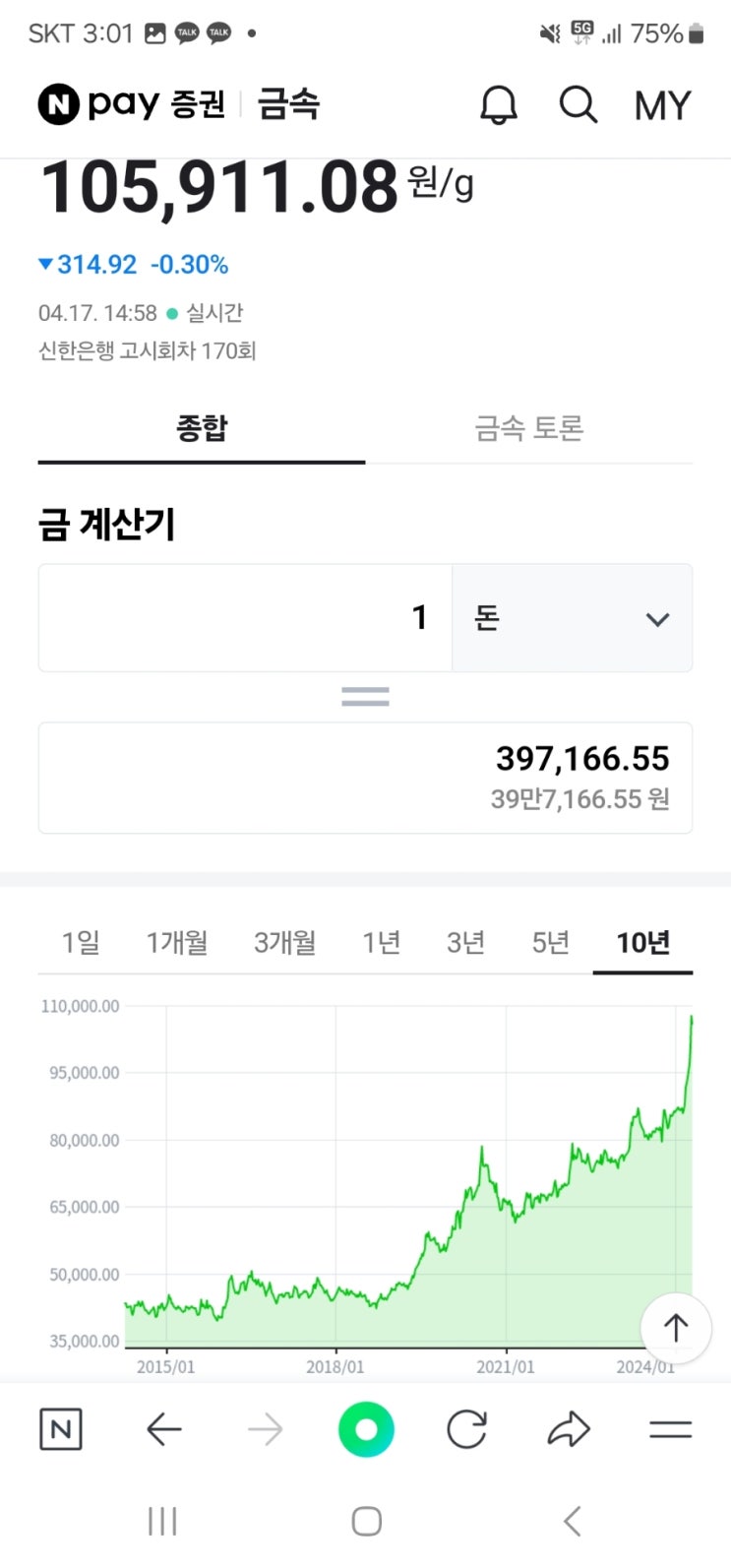
Task: Tap gold amount input field
Action: [246, 618]
